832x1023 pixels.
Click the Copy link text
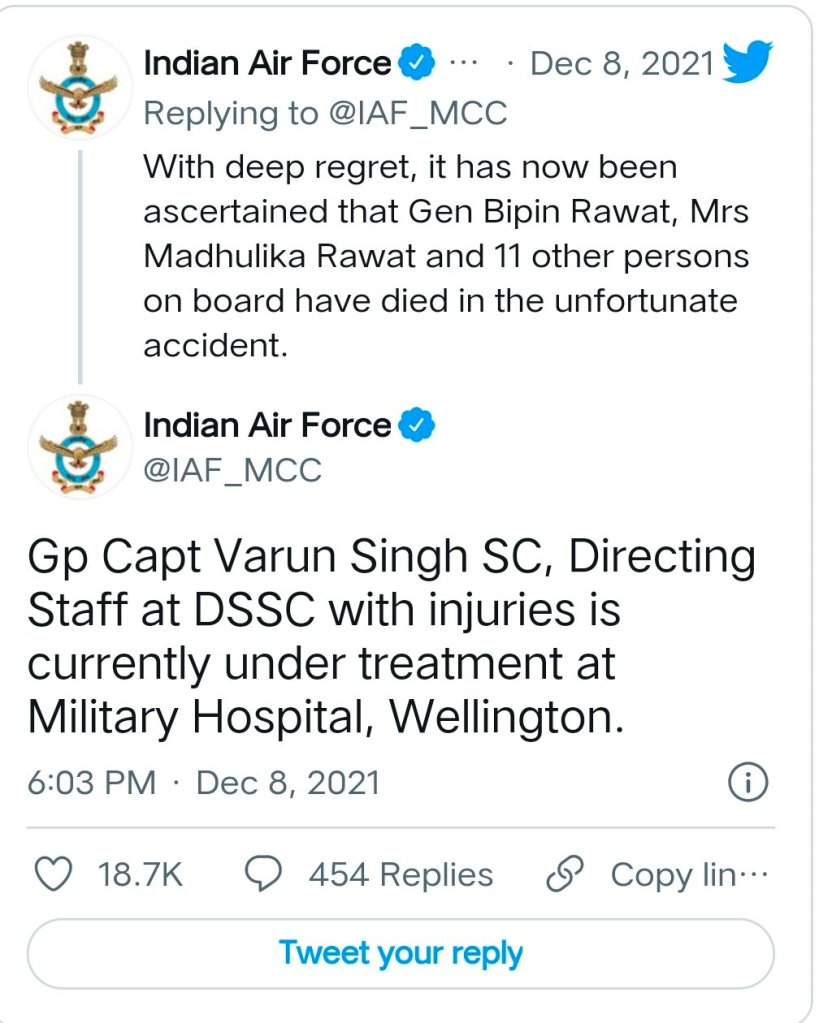pyautogui.click(x=675, y=874)
